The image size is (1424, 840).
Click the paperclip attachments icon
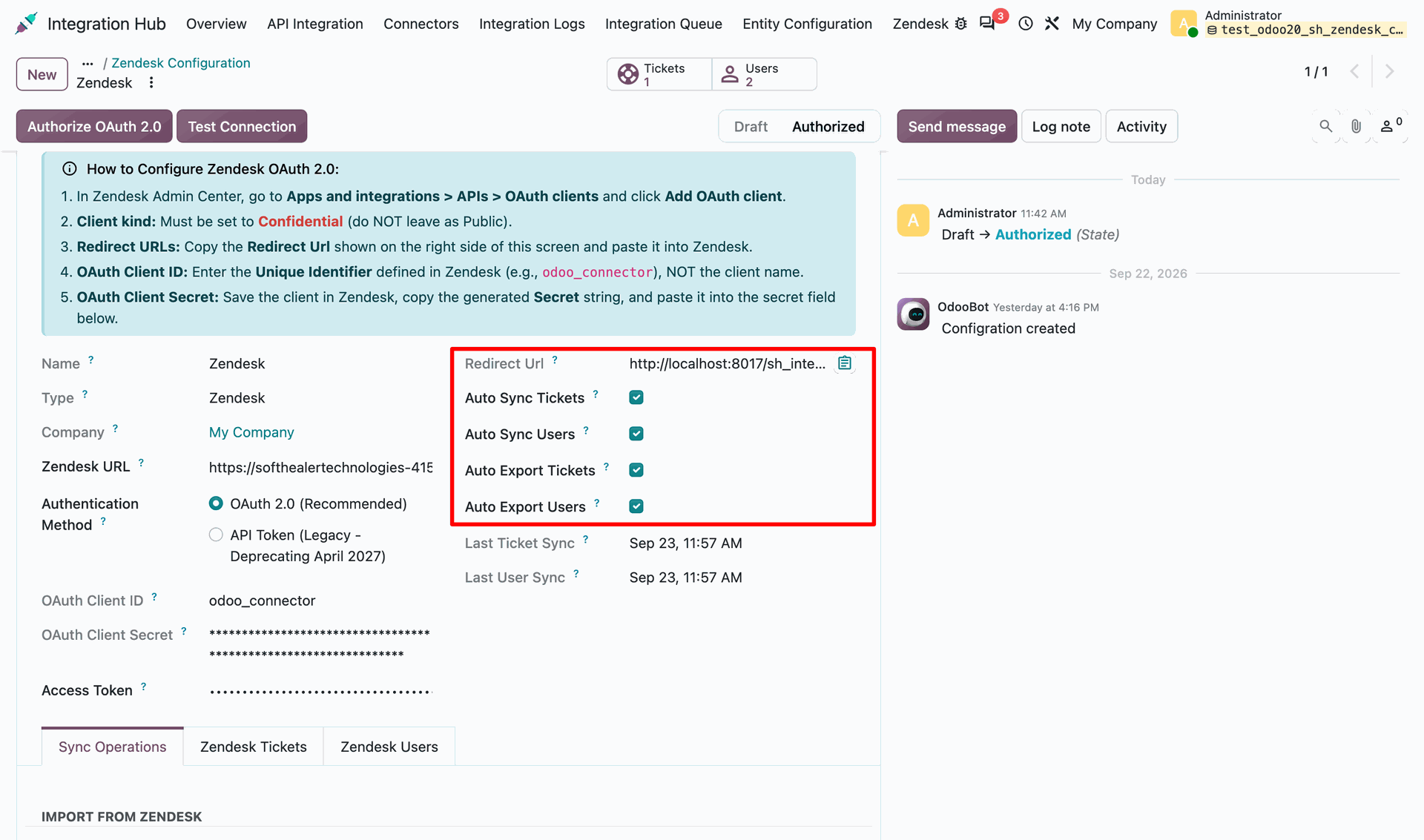tap(1356, 127)
